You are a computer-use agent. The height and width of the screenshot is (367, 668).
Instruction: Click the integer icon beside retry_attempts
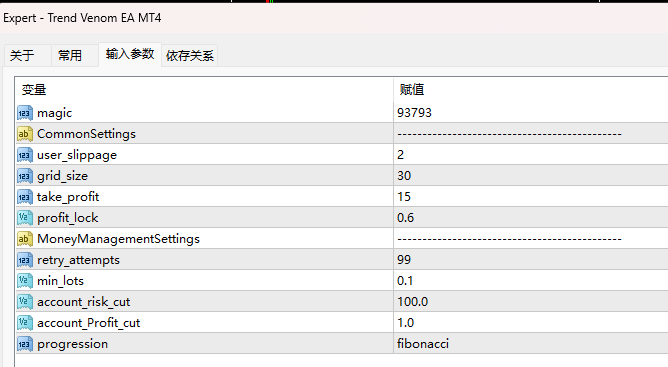point(25,260)
